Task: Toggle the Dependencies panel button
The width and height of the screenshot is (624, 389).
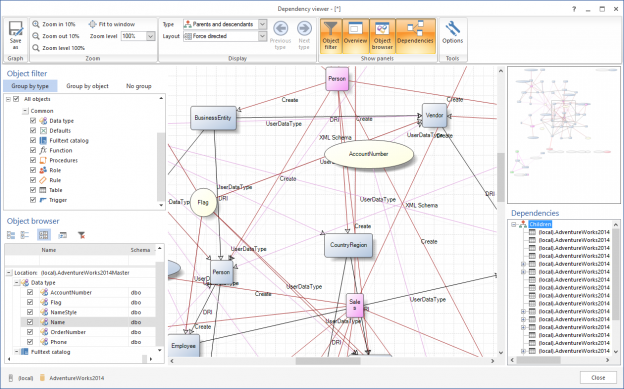Action: 415,36
